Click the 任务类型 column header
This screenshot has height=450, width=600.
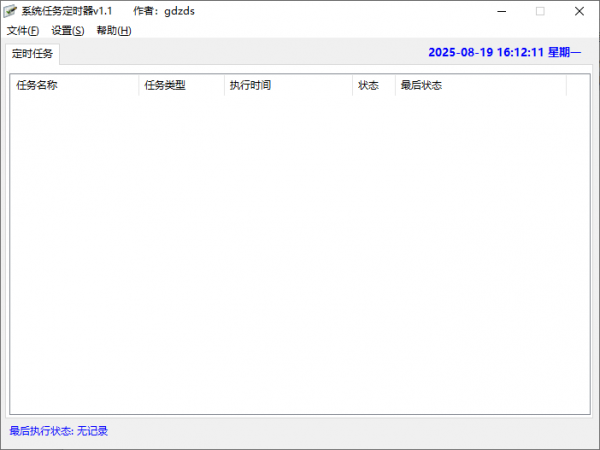point(181,85)
